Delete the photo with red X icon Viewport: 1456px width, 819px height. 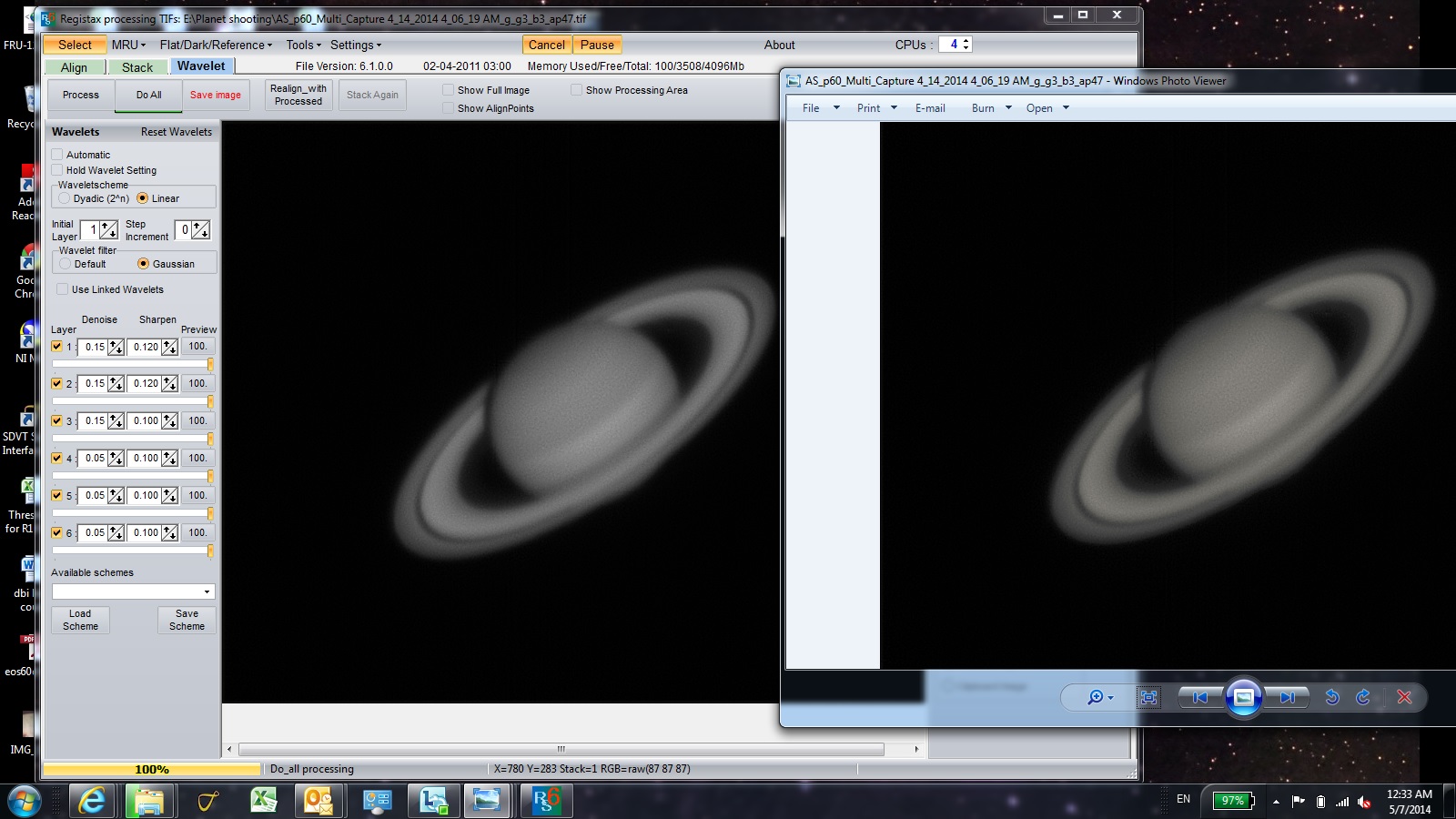pyautogui.click(x=1404, y=697)
